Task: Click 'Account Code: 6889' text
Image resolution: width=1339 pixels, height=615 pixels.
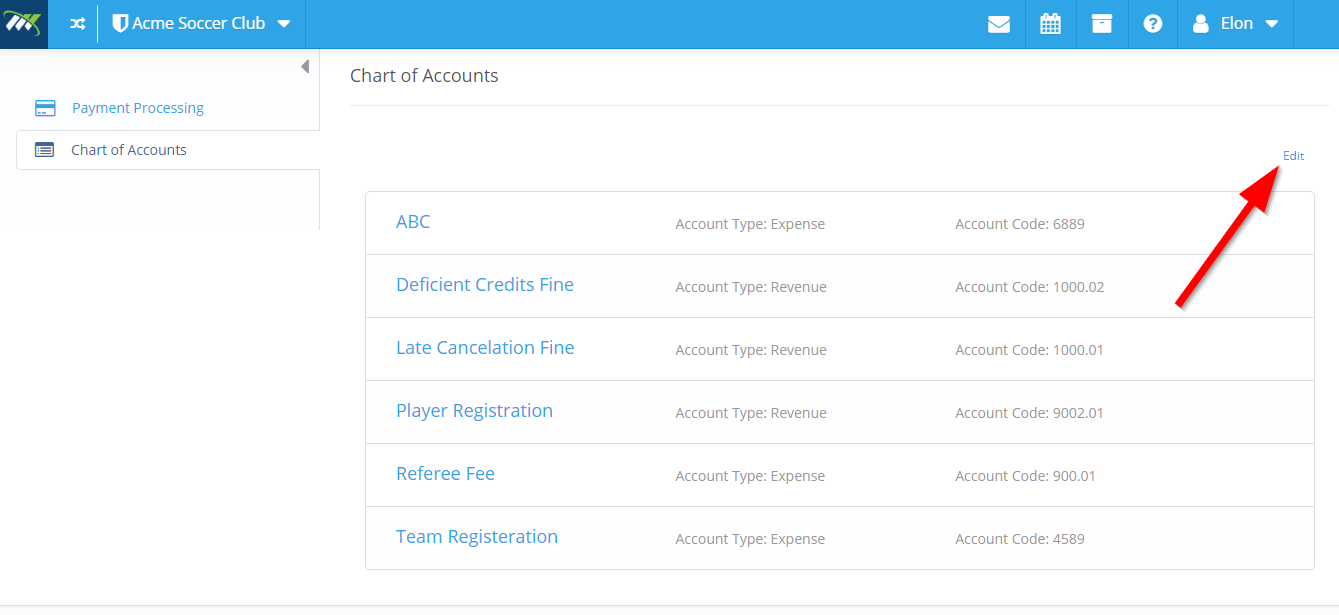Action: pyautogui.click(x=1020, y=224)
